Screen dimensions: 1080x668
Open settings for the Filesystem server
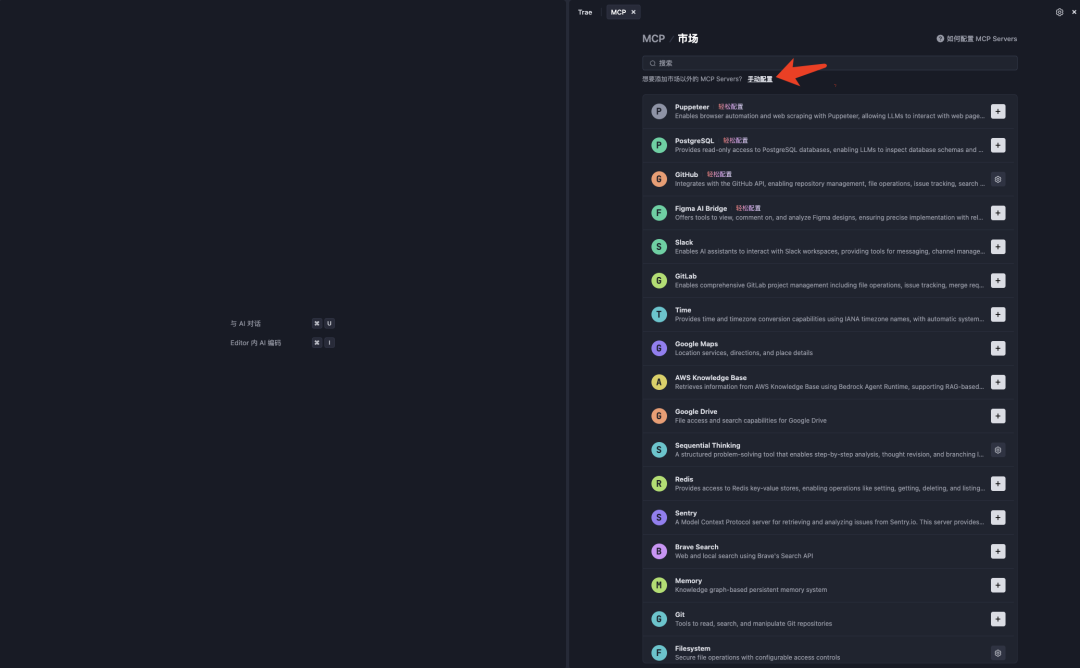click(x=997, y=652)
